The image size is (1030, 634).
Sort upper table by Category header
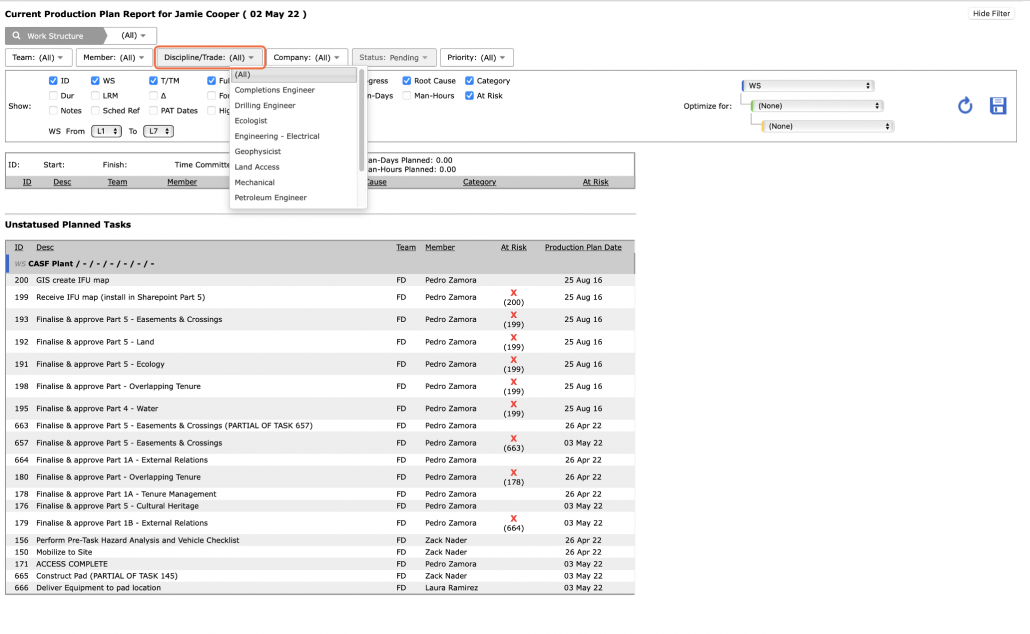coord(479,182)
